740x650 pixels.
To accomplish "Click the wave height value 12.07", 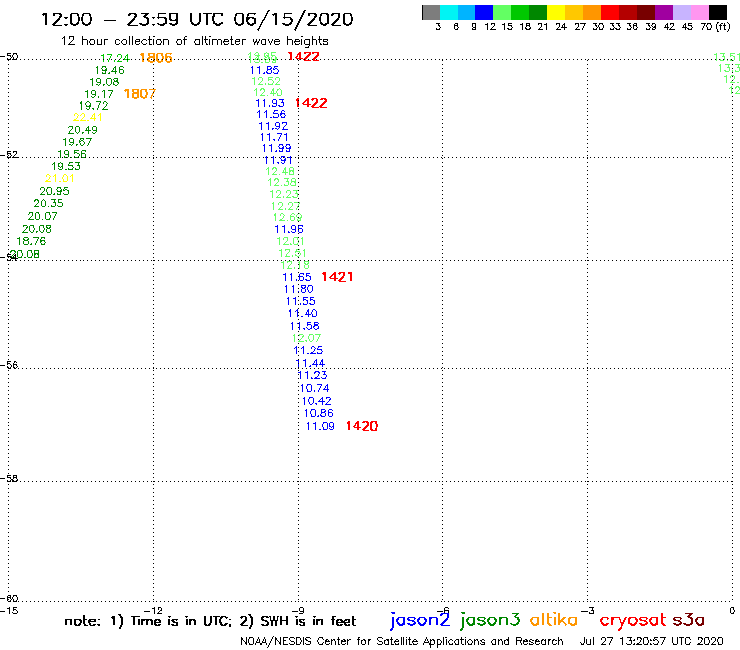I will coord(306,338).
